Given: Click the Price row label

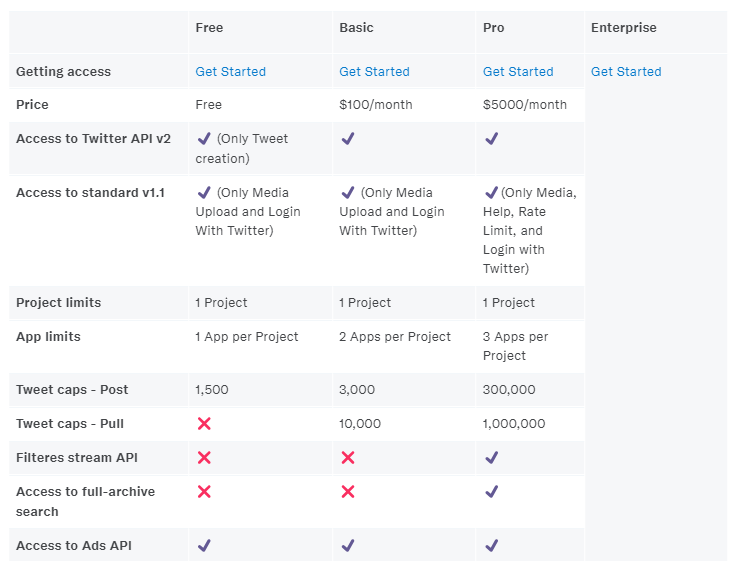Looking at the screenshot, I should pos(32,104).
